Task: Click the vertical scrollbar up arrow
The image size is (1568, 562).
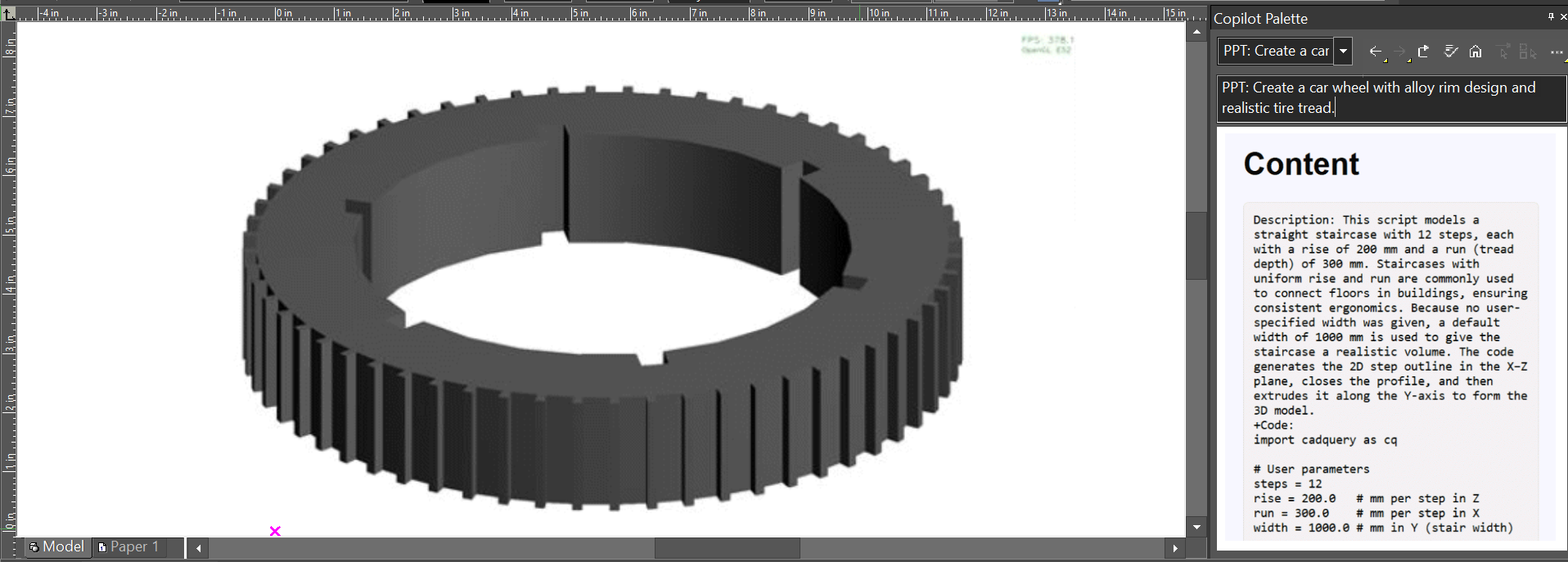Action: click(1197, 33)
